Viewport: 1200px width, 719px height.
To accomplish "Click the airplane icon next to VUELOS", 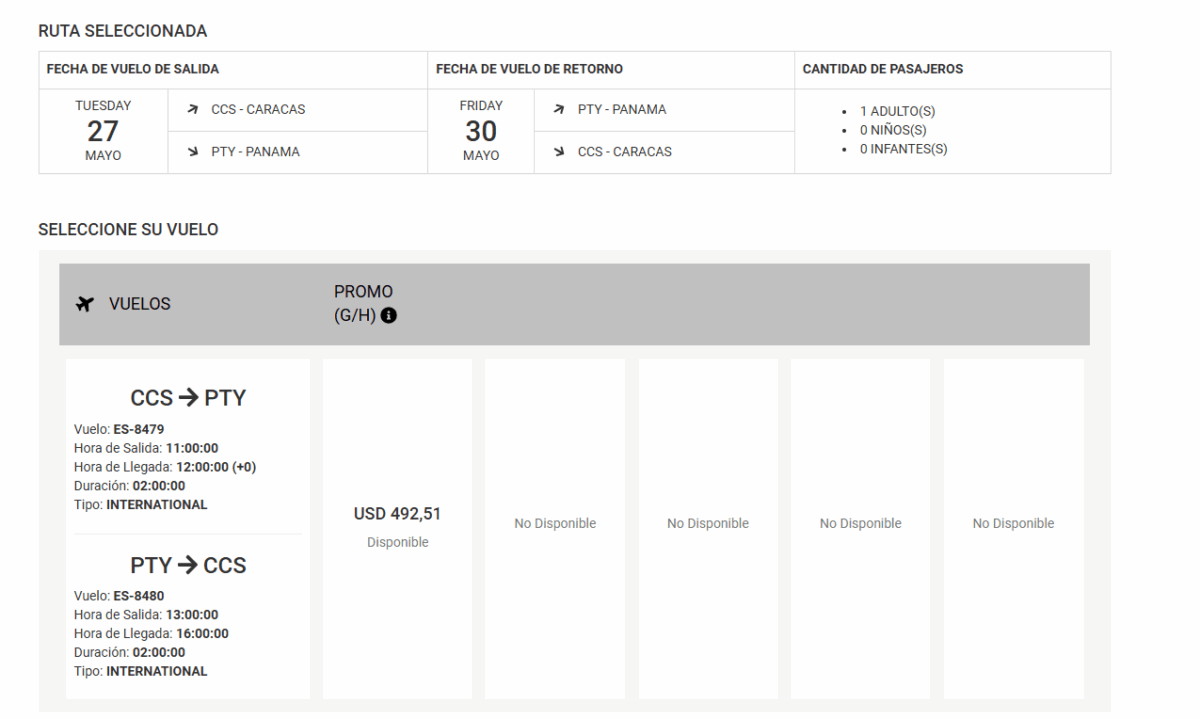I will [x=84, y=305].
